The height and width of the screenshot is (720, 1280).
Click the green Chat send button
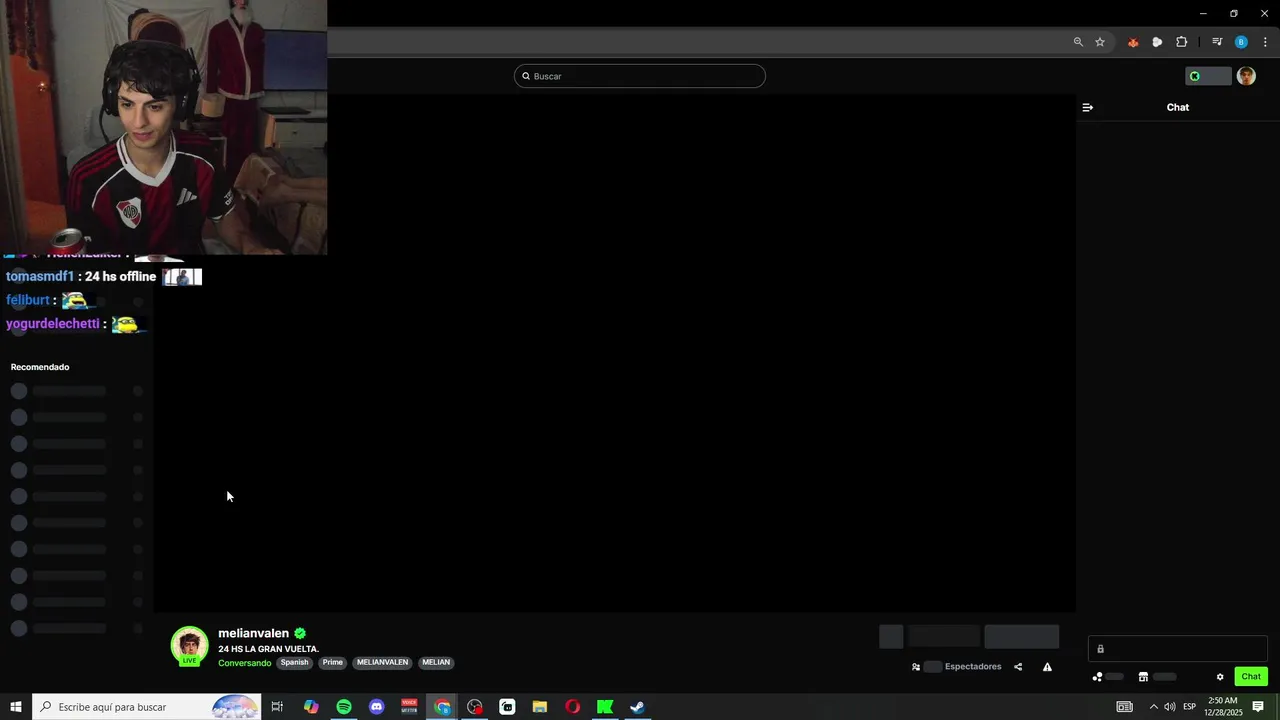coord(1251,677)
